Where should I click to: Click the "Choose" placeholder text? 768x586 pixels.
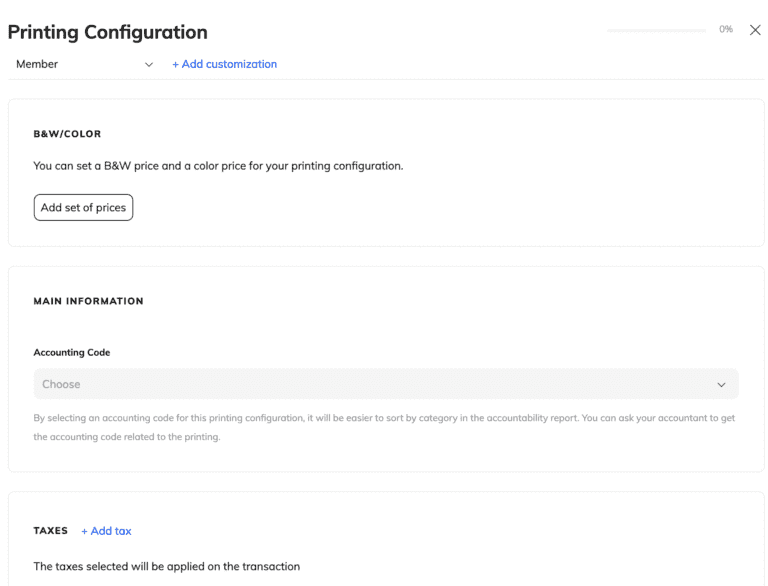pyautogui.click(x=61, y=384)
